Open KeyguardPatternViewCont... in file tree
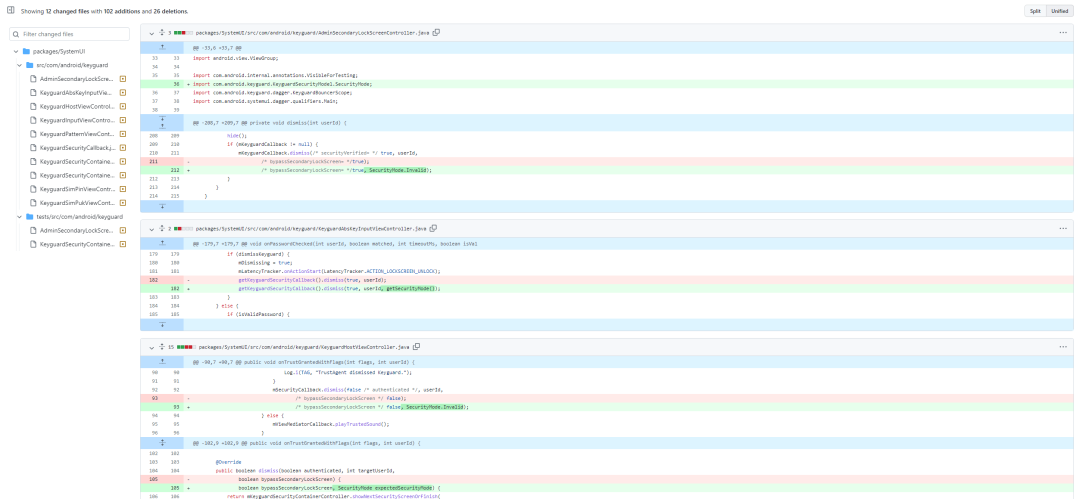The image size is (1080, 499). (75, 133)
